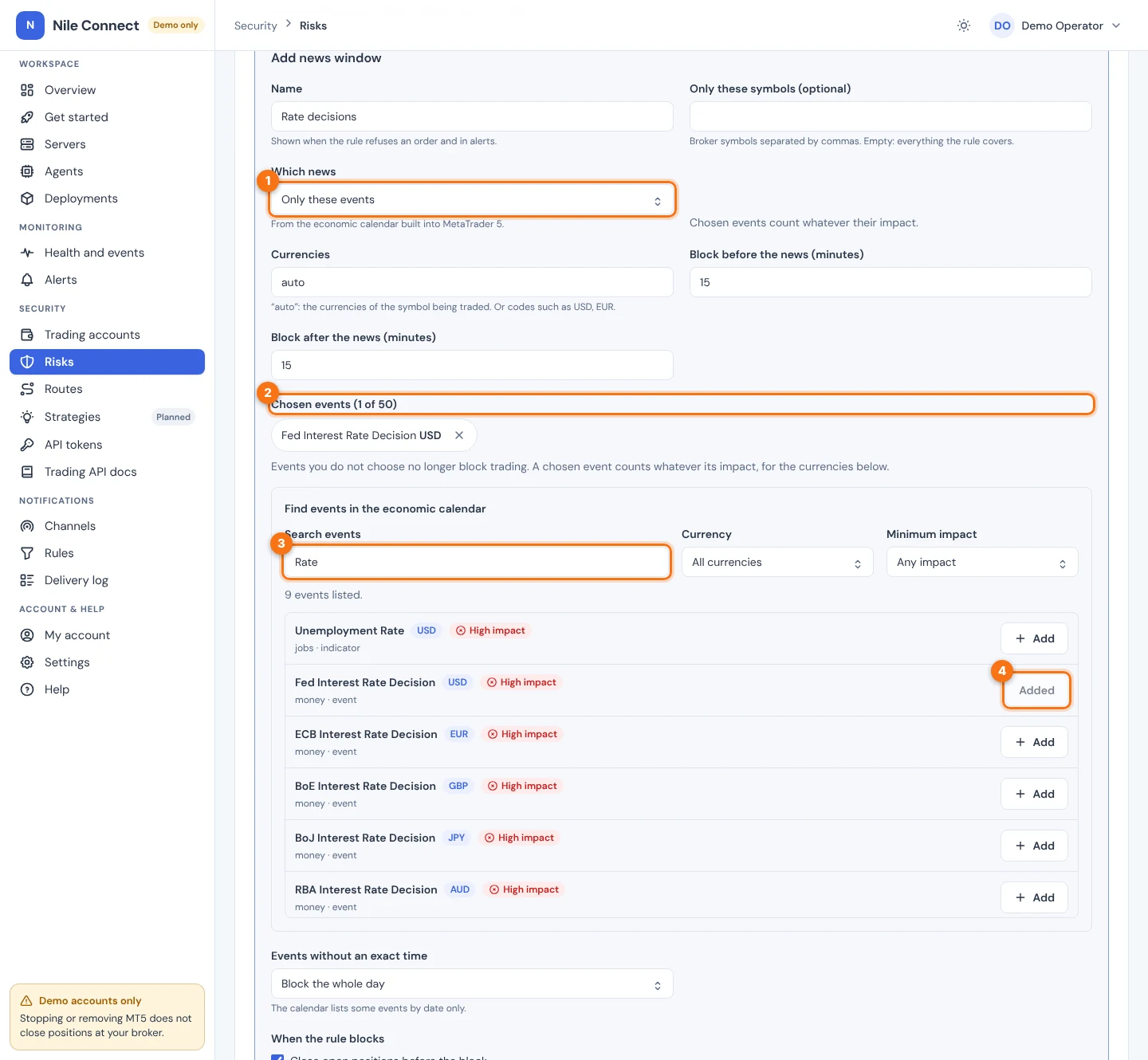Add BoJ Interest Rate Decision event
This screenshot has width=1148, height=1060.
(1034, 846)
